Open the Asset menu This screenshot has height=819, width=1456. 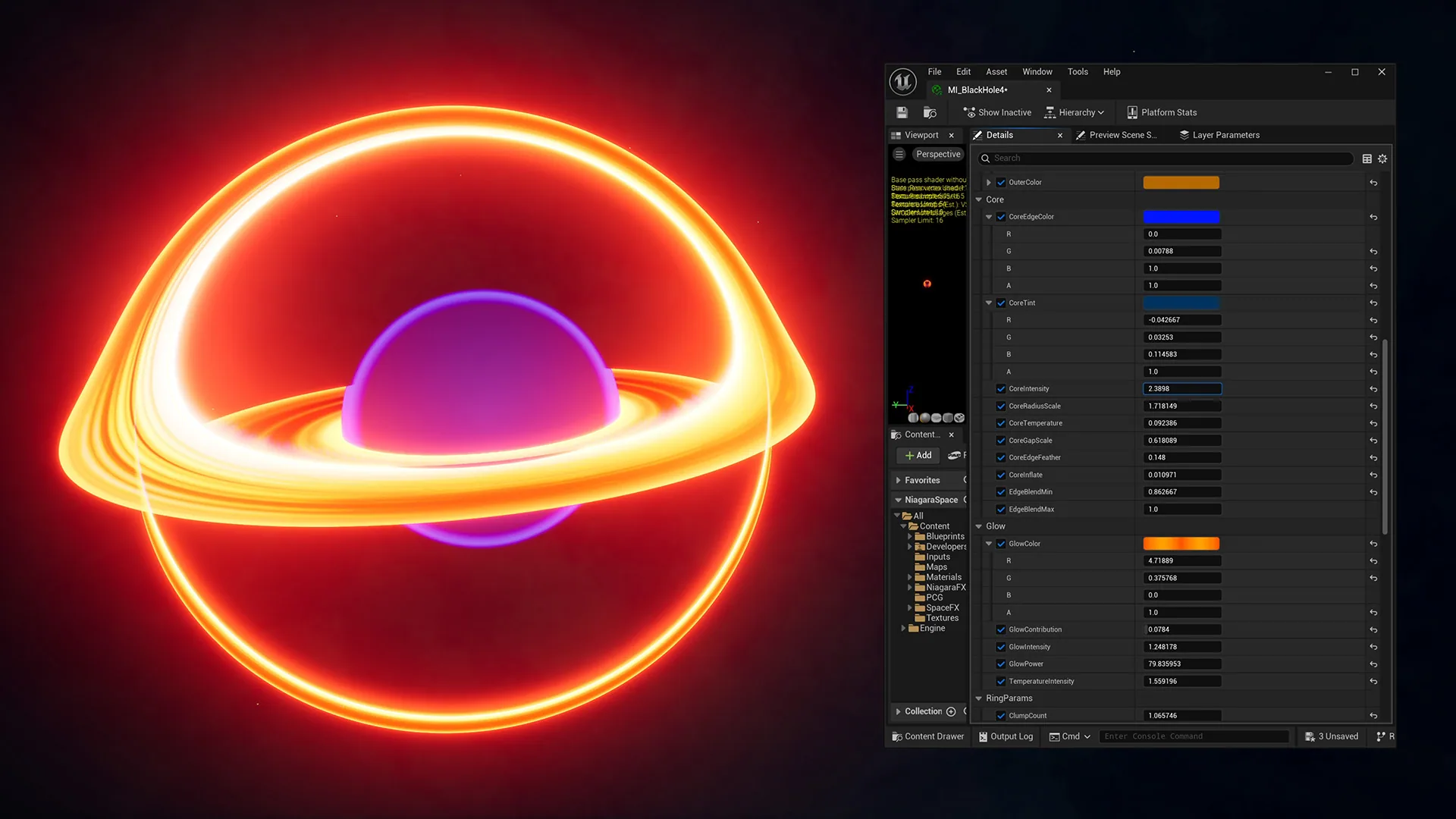click(x=996, y=72)
